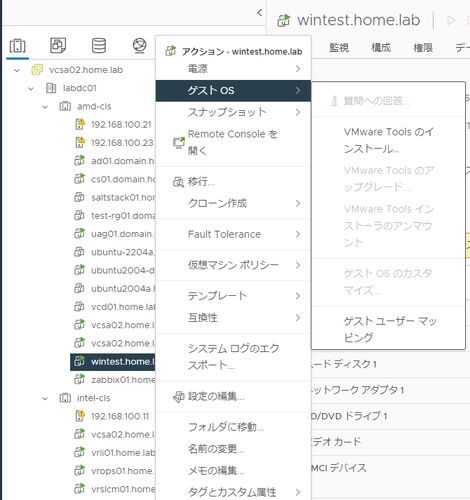
Task: Choose フォルダに移動... from the menu
Action: (x=233, y=427)
